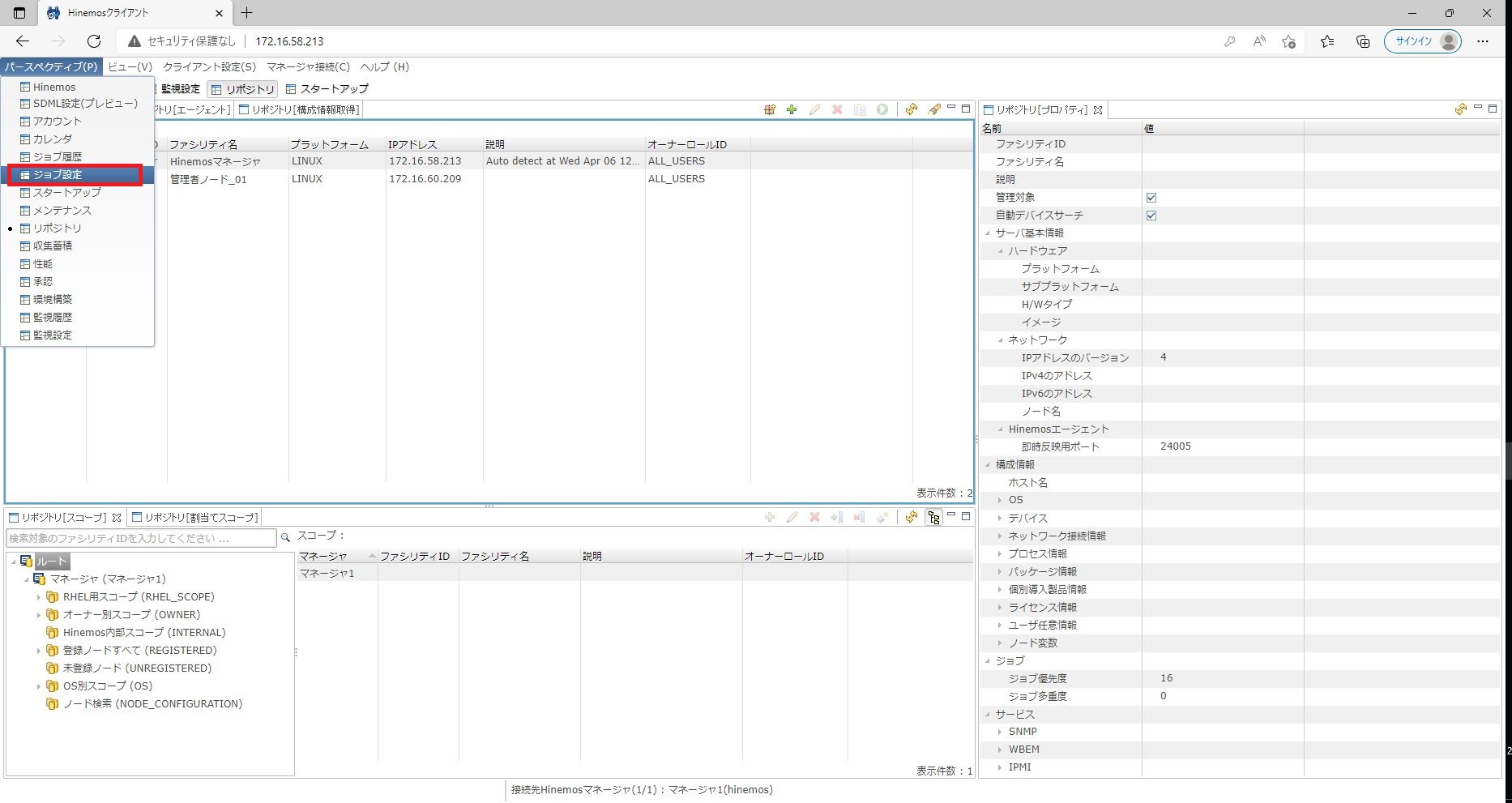Screen dimensions: 1512x803
Task: Expand the プロセス情報 property row
Action: [1000, 553]
